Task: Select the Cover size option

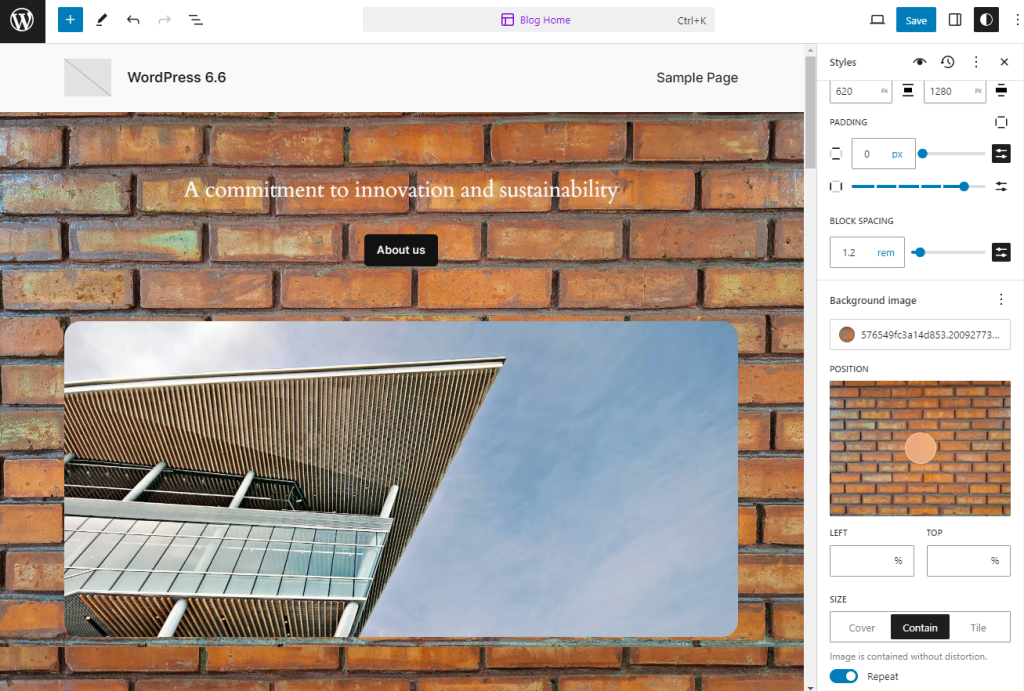Action: click(861, 628)
